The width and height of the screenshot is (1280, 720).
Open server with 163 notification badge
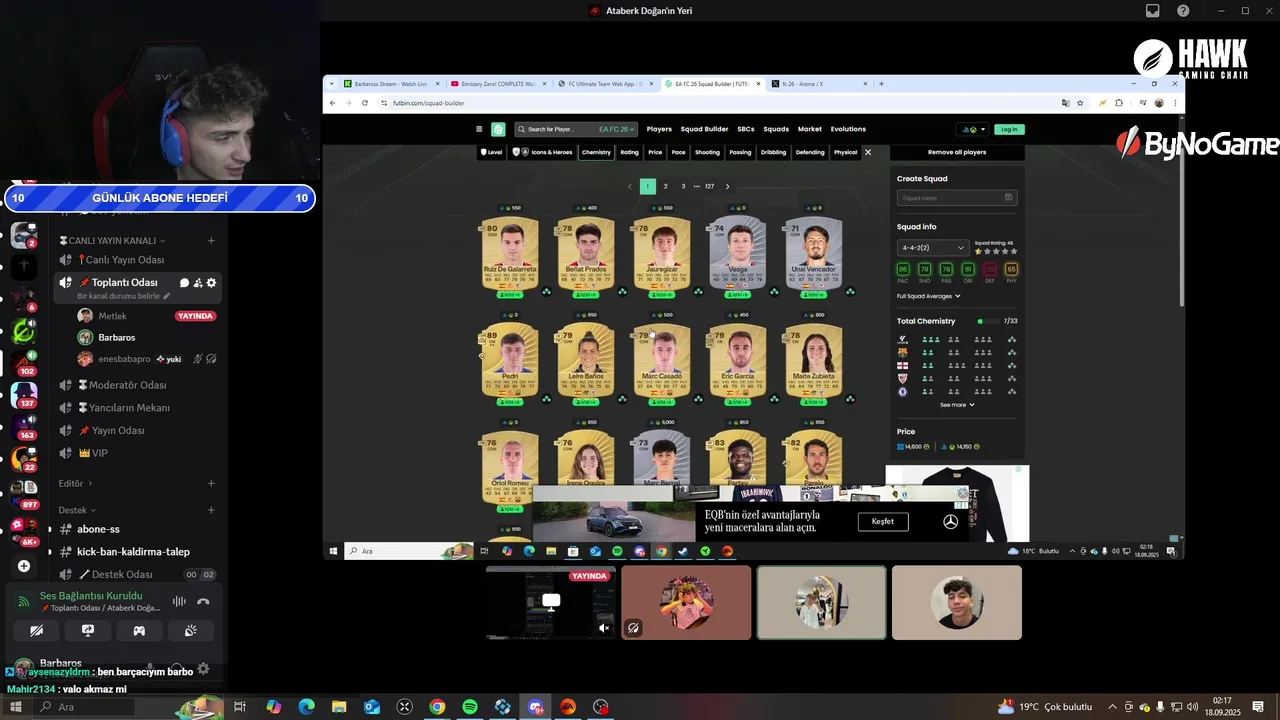pyautogui.click(x=24, y=426)
